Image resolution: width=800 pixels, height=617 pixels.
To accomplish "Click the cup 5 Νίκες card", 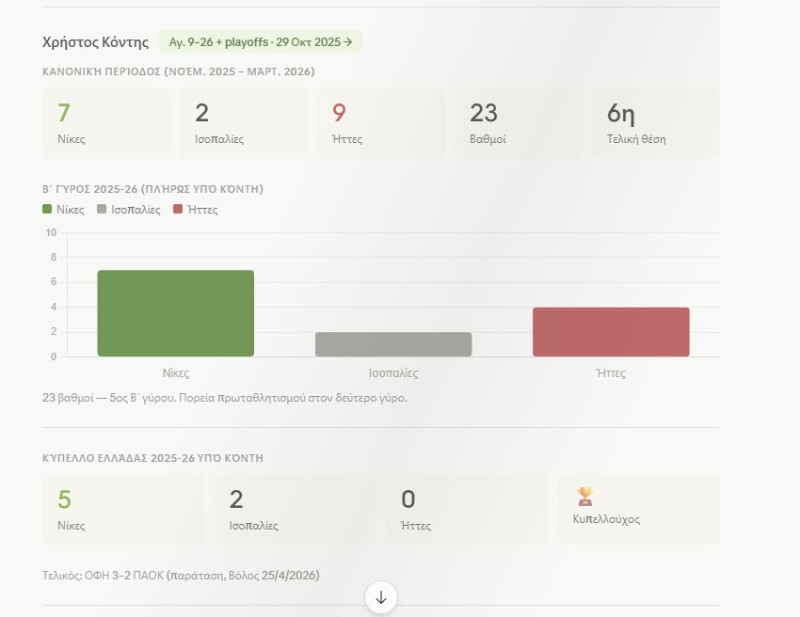I will coord(123,509).
